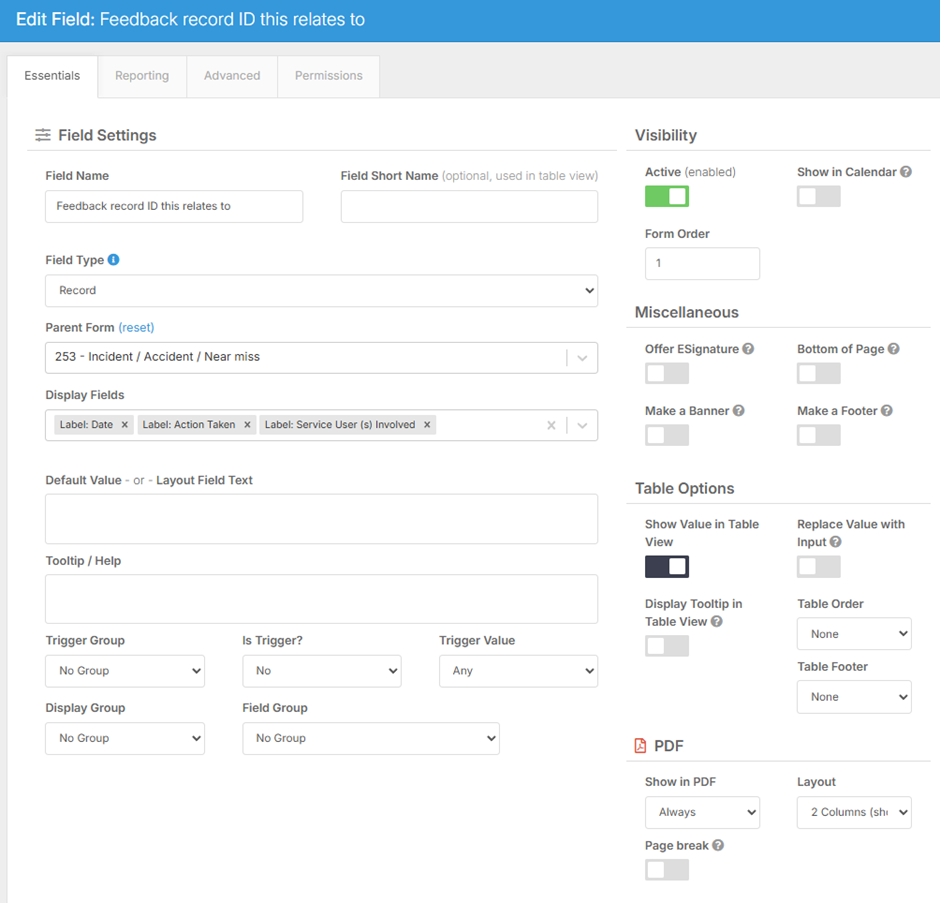Viewport: 940px width, 903px height.
Task: Click the Field Type info icon
Action: tap(113, 260)
